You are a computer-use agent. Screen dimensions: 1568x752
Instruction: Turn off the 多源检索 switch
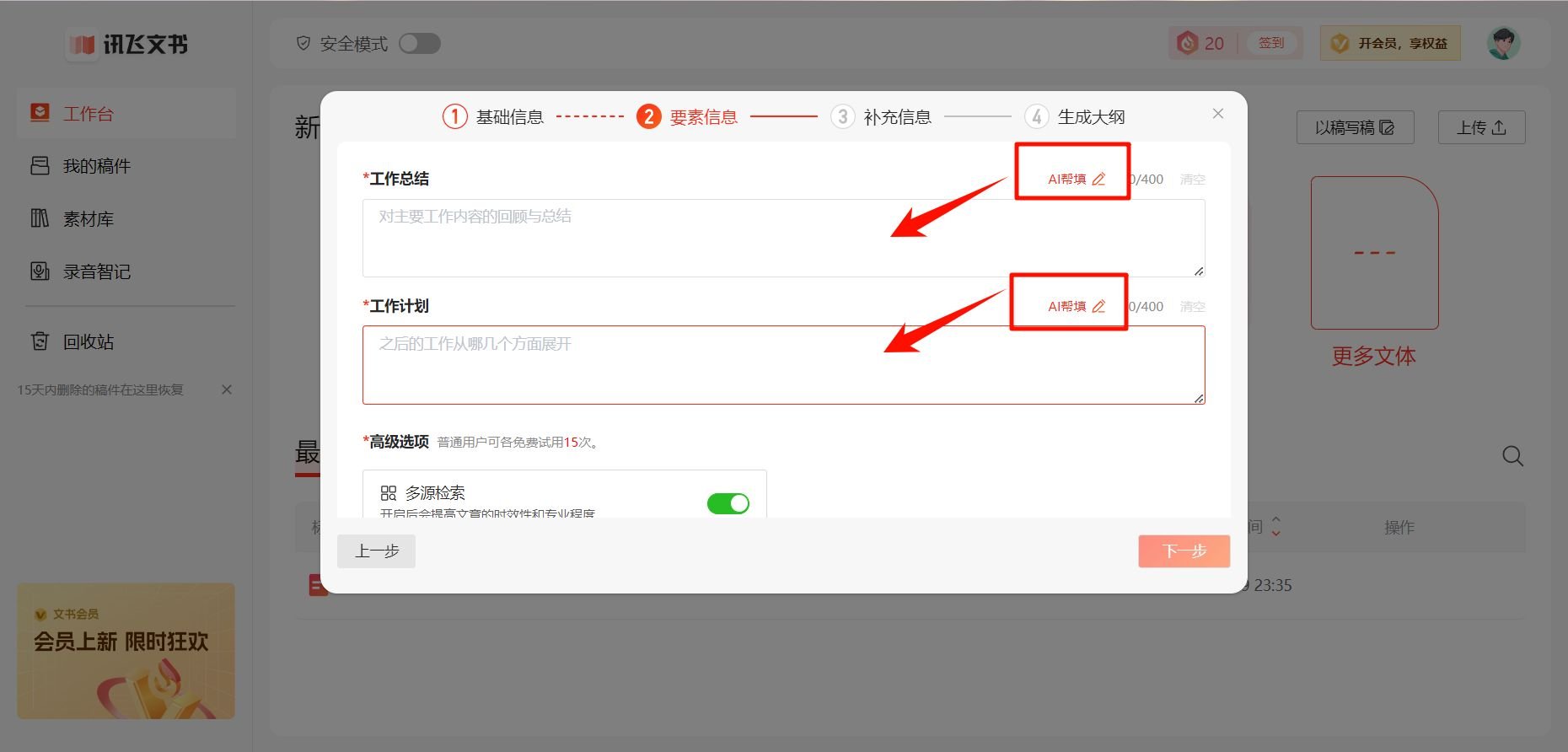click(728, 503)
